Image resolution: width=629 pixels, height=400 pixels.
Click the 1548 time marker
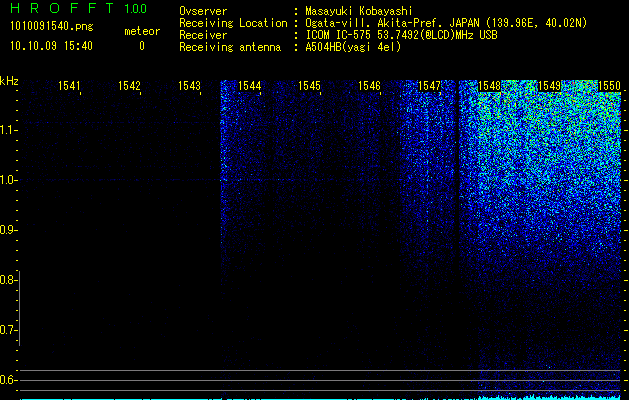(x=489, y=86)
